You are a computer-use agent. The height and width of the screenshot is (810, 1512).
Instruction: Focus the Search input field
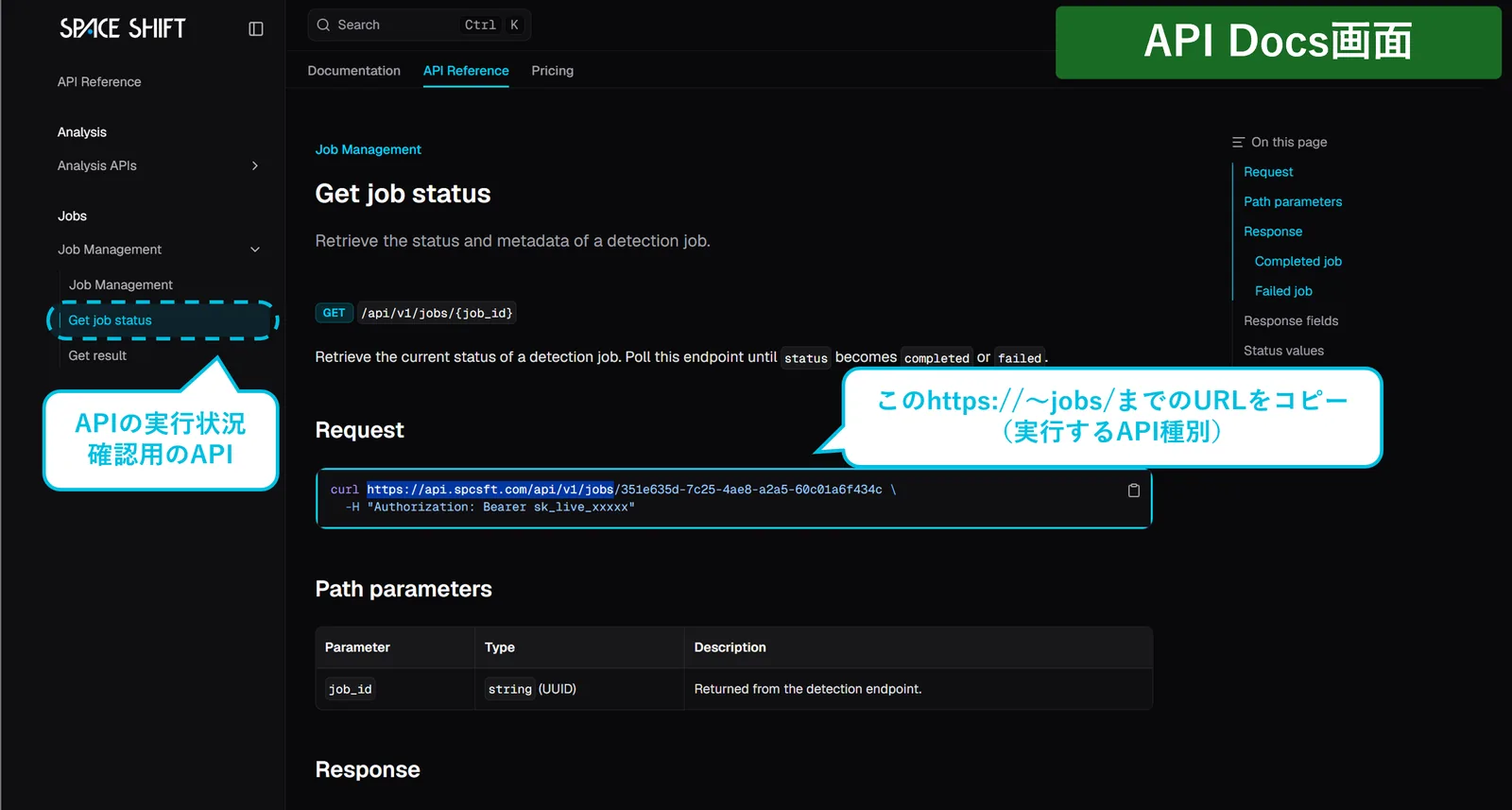pos(419,25)
